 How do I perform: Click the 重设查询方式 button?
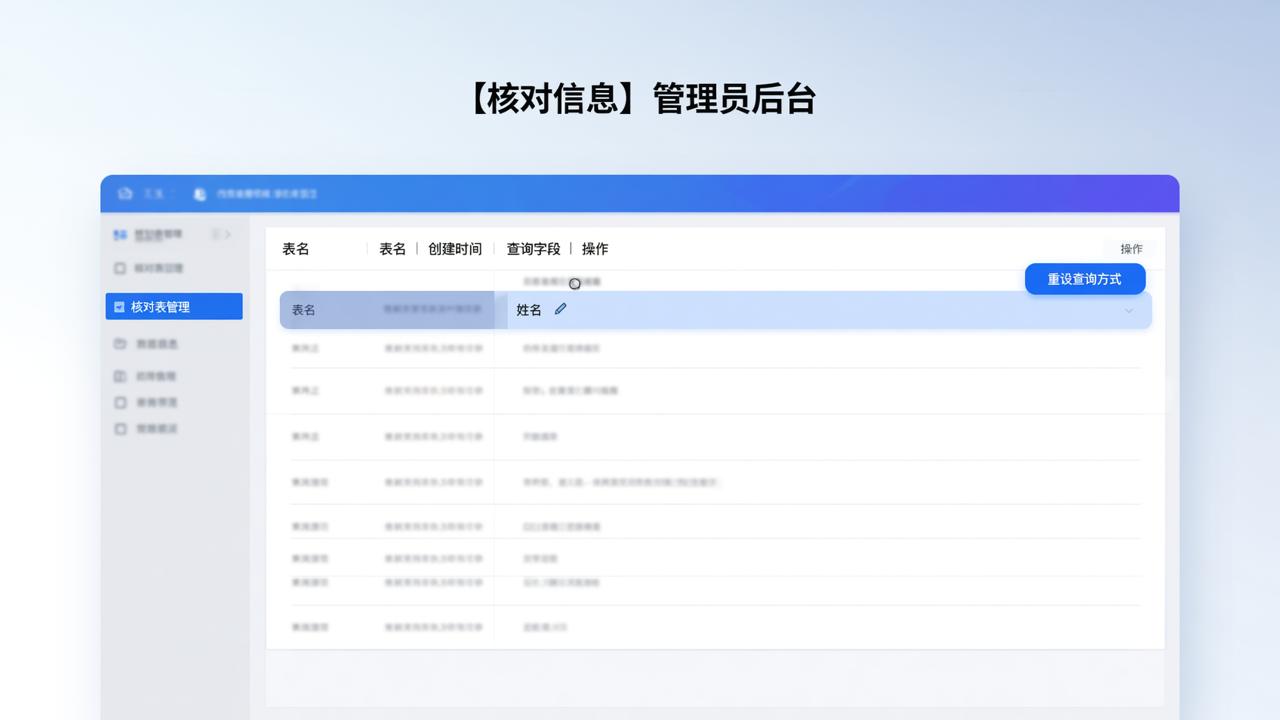(x=1085, y=279)
